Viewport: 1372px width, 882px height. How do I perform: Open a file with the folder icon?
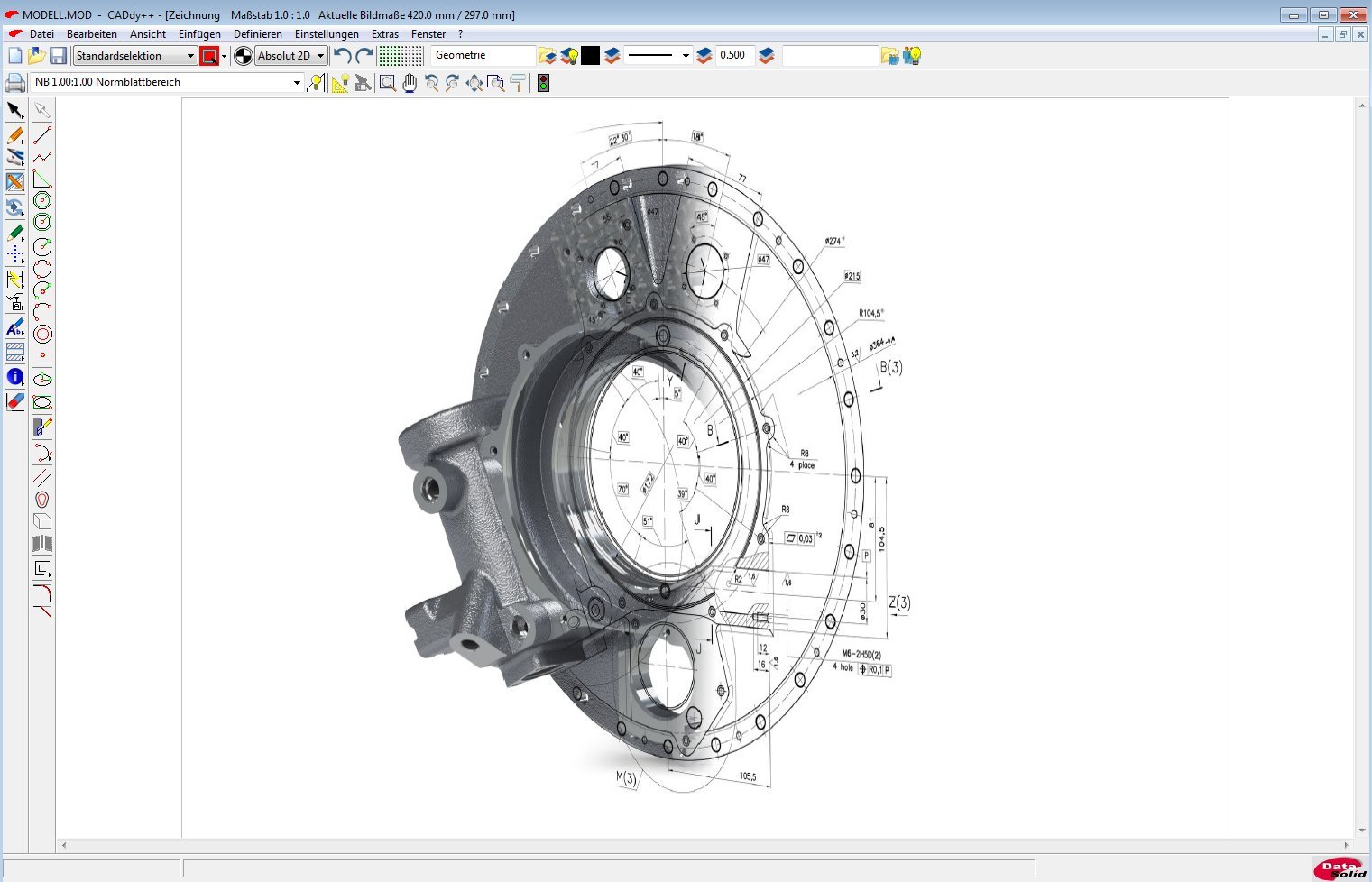pos(36,56)
